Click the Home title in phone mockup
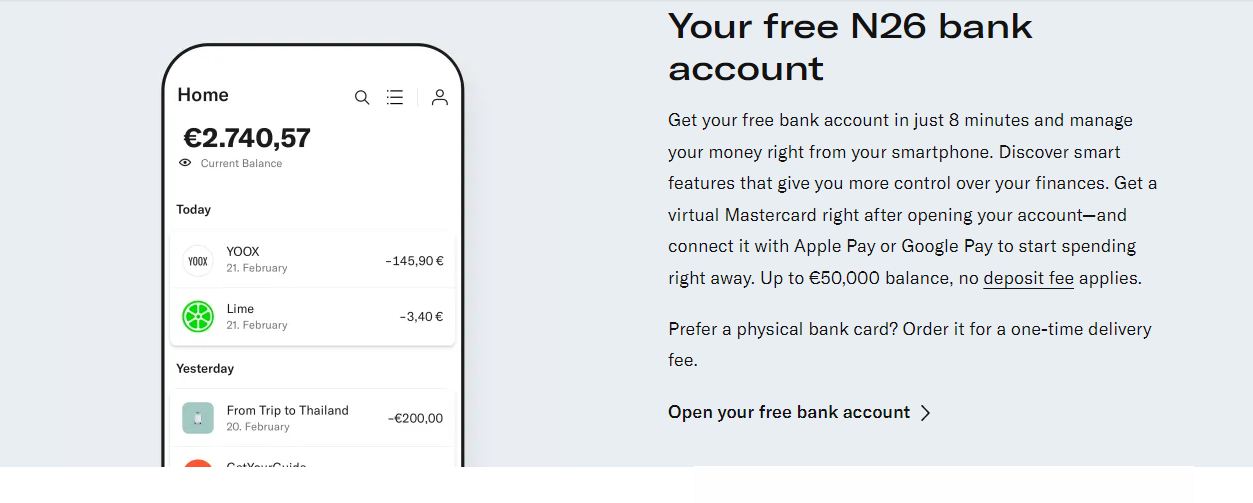Viewport: 1253px width, 503px height. click(203, 95)
